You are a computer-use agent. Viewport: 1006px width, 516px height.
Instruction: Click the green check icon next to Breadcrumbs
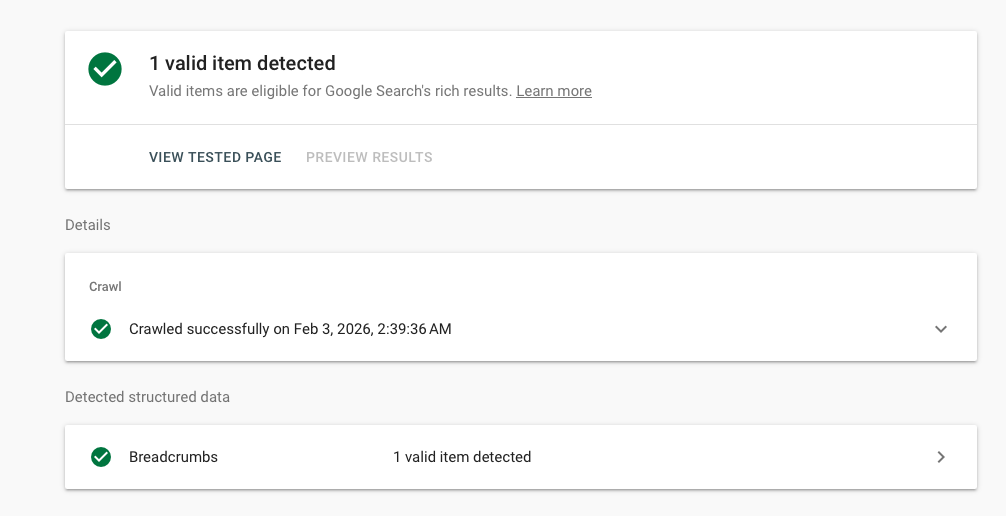tap(101, 457)
